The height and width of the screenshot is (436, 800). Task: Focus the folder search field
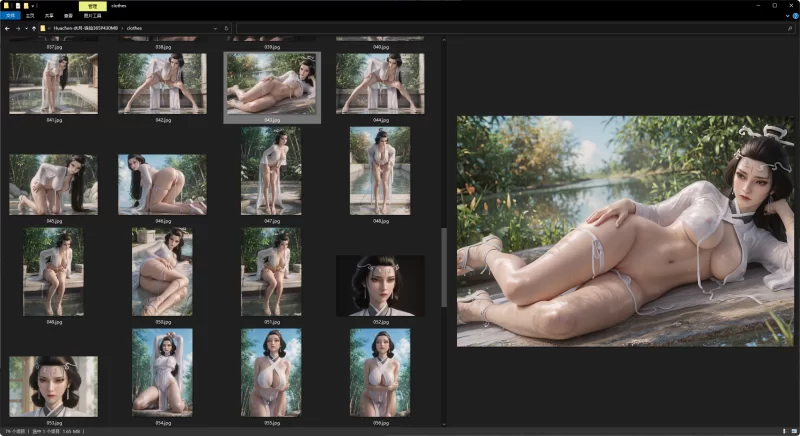515,29
